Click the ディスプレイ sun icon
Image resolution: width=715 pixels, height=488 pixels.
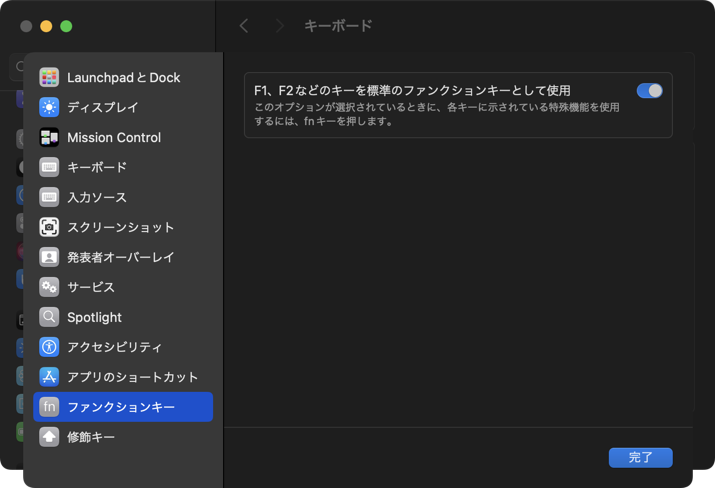[x=49, y=107]
